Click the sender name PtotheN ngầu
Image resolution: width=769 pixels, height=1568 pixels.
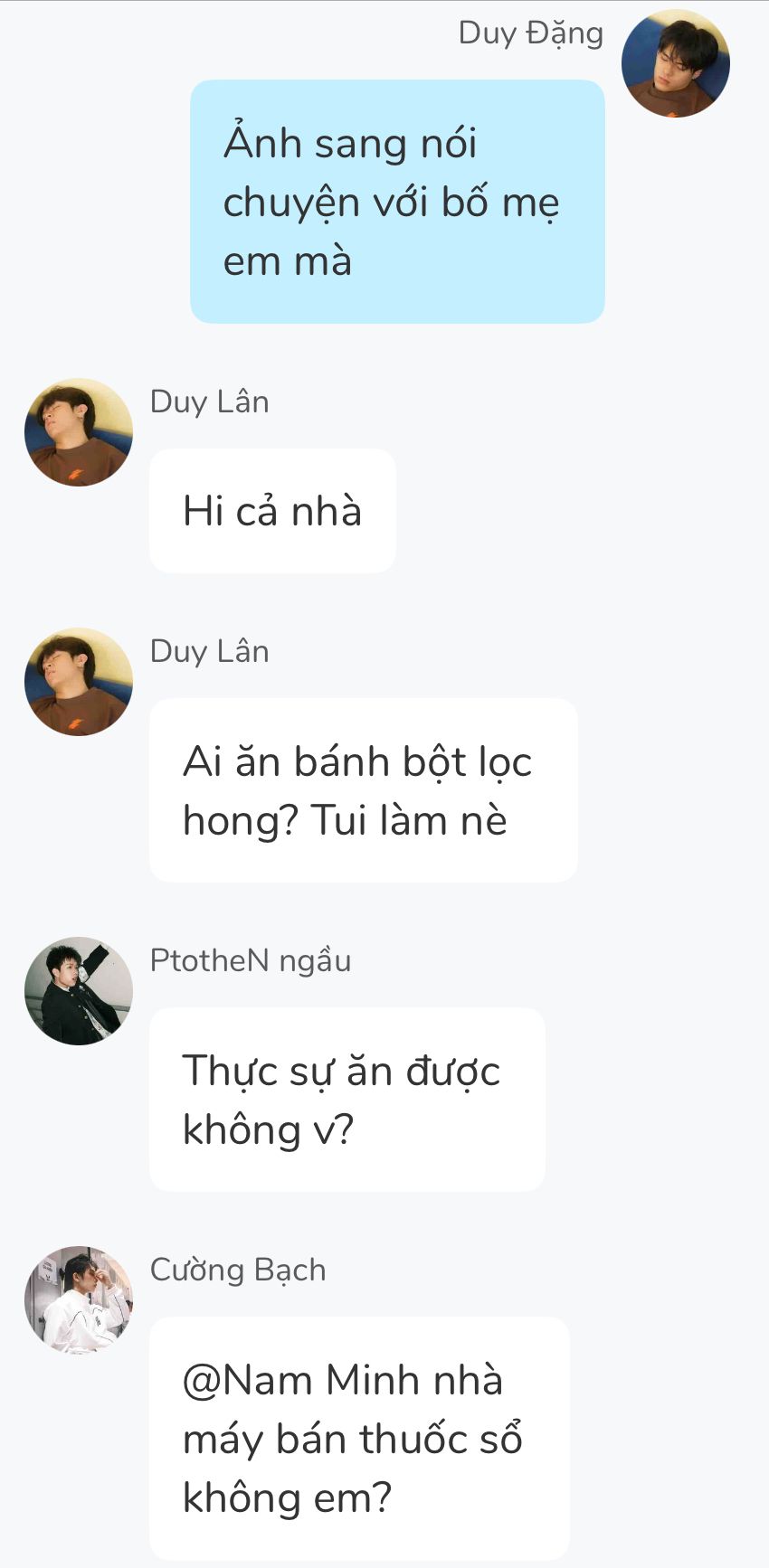pyautogui.click(x=251, y=960)
